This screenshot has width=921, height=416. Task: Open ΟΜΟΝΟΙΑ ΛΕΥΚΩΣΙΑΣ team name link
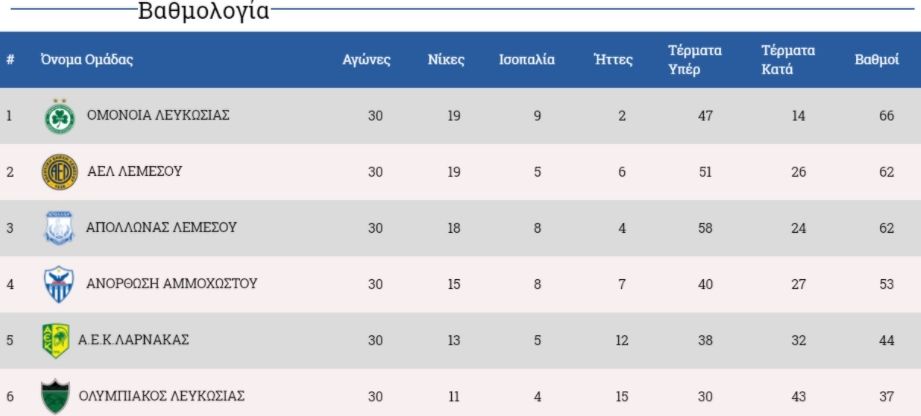158,116
